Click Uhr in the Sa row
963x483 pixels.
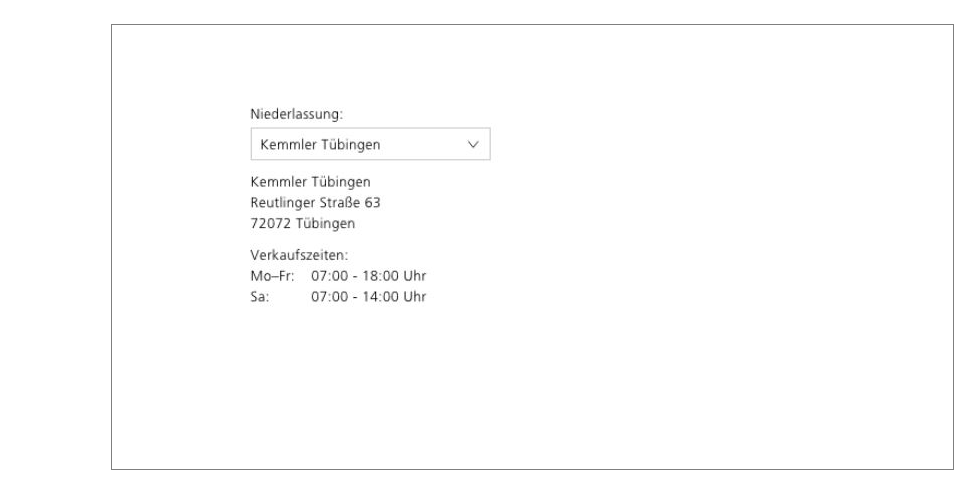pos(415,297)
